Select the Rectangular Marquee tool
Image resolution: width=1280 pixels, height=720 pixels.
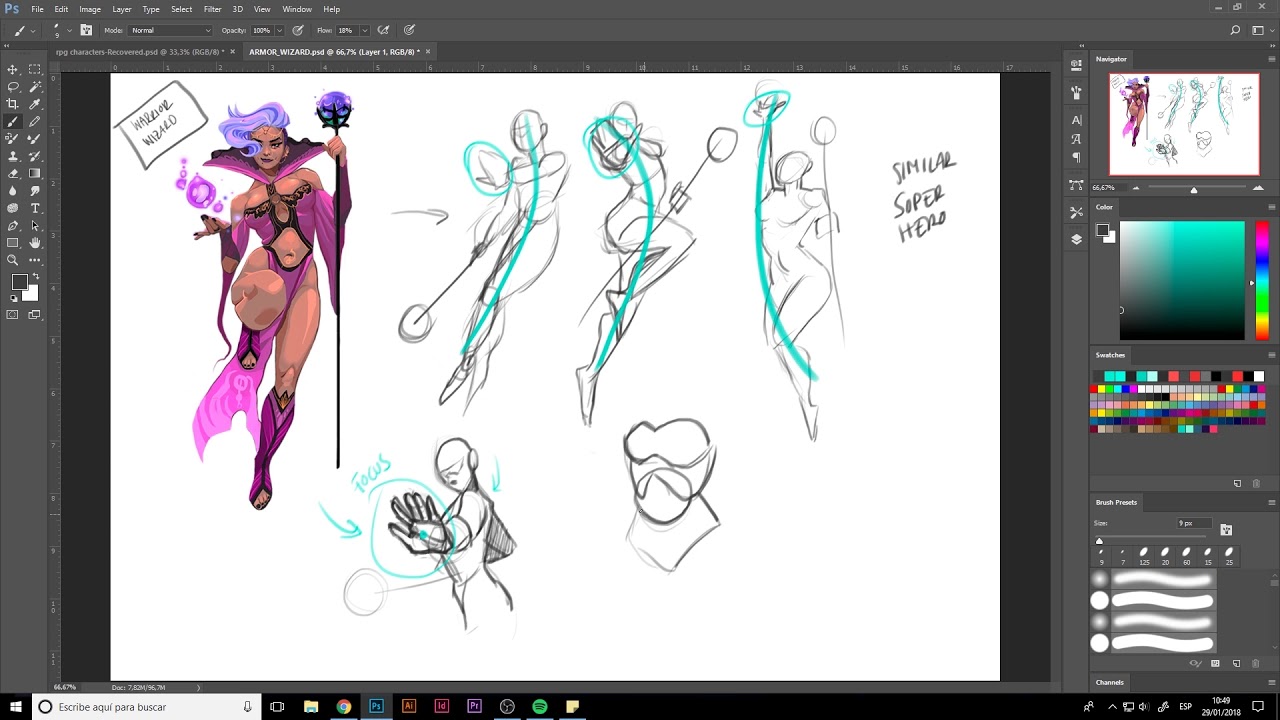(35, 69)
